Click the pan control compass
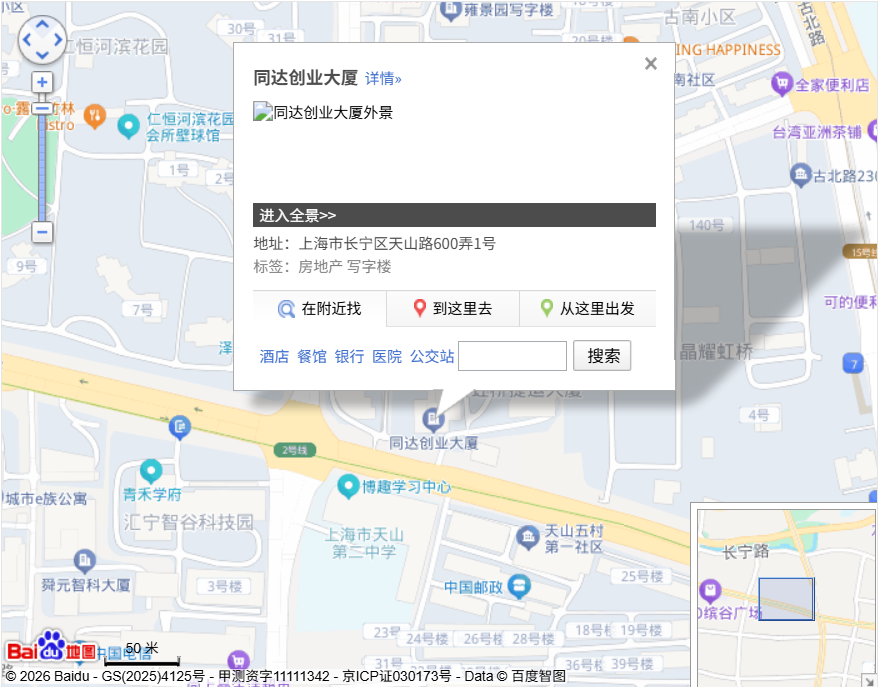The height and width of the screenshot is (687, 881). (x=42, y=39)
